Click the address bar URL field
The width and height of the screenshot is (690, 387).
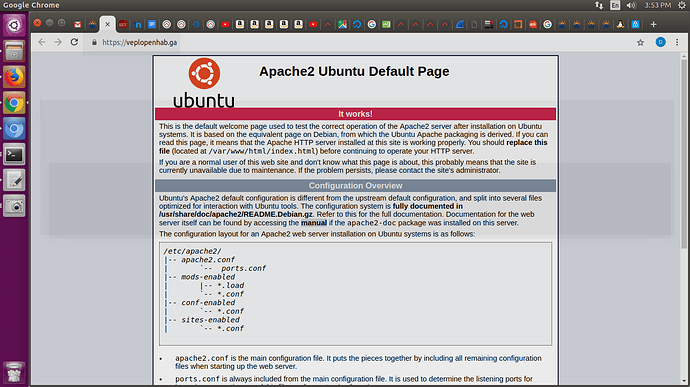pyautogui.click(x=361, y=42)
